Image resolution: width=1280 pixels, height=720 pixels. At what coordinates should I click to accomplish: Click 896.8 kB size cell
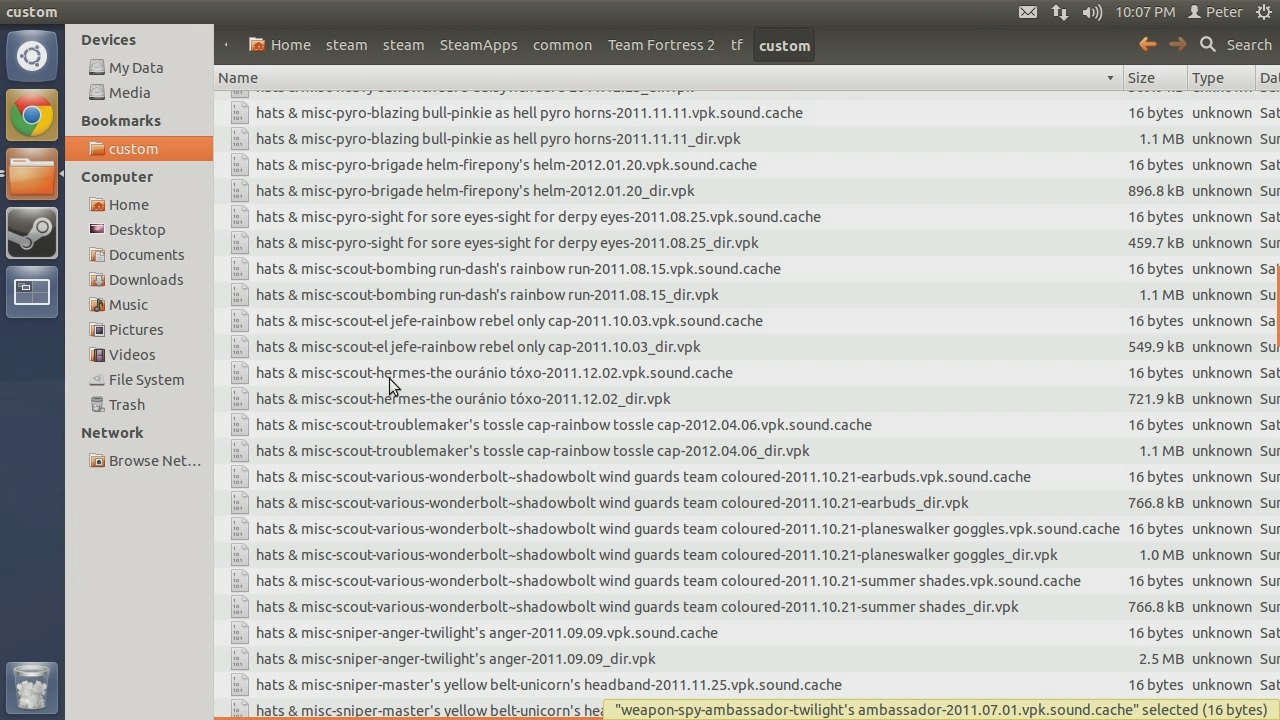(x=1155, y=191)
